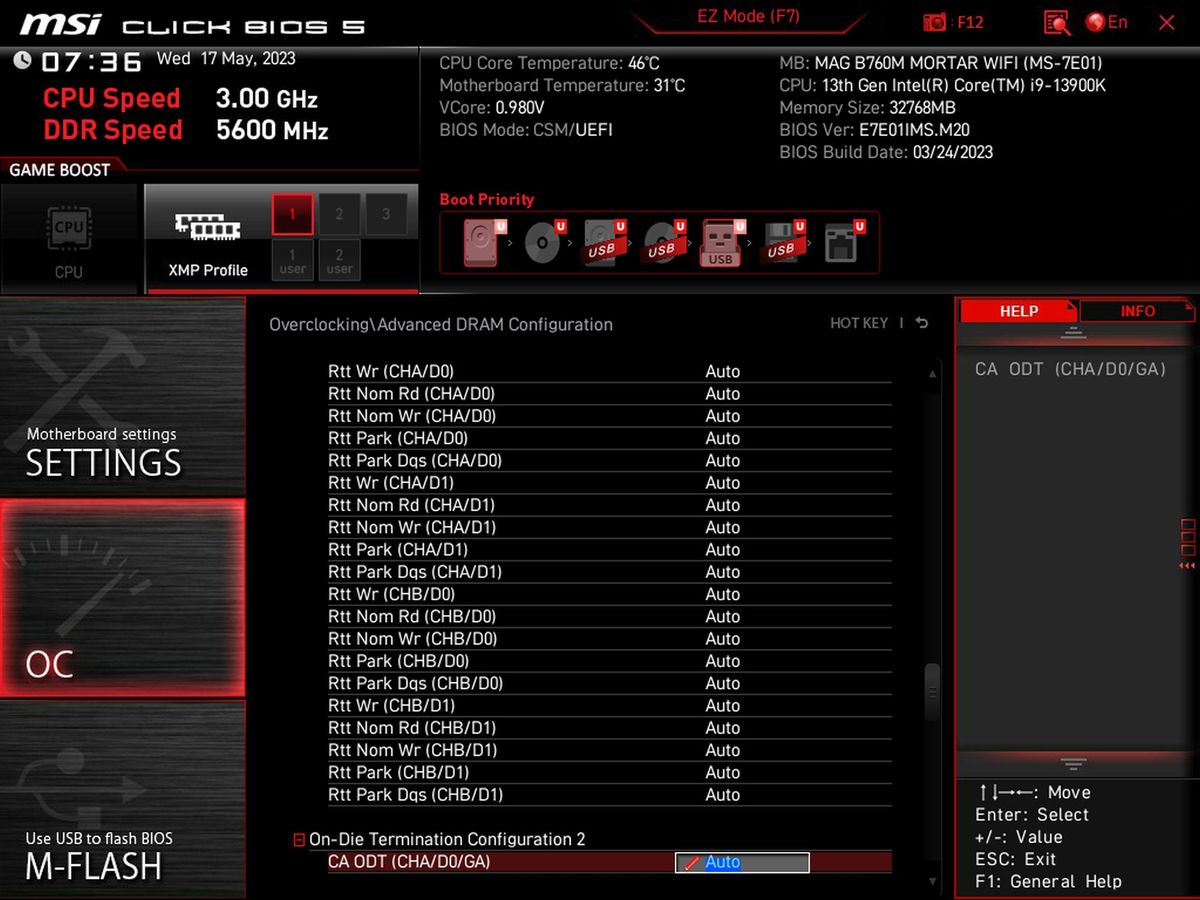1200x900 pixels.
Task: Change language with the En globe icon
Action: click(x=1106, y=22)
